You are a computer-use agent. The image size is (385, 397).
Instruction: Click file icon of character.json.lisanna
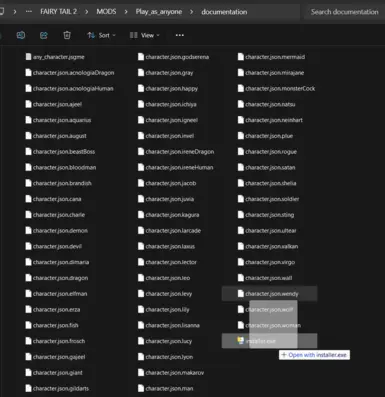141,325
